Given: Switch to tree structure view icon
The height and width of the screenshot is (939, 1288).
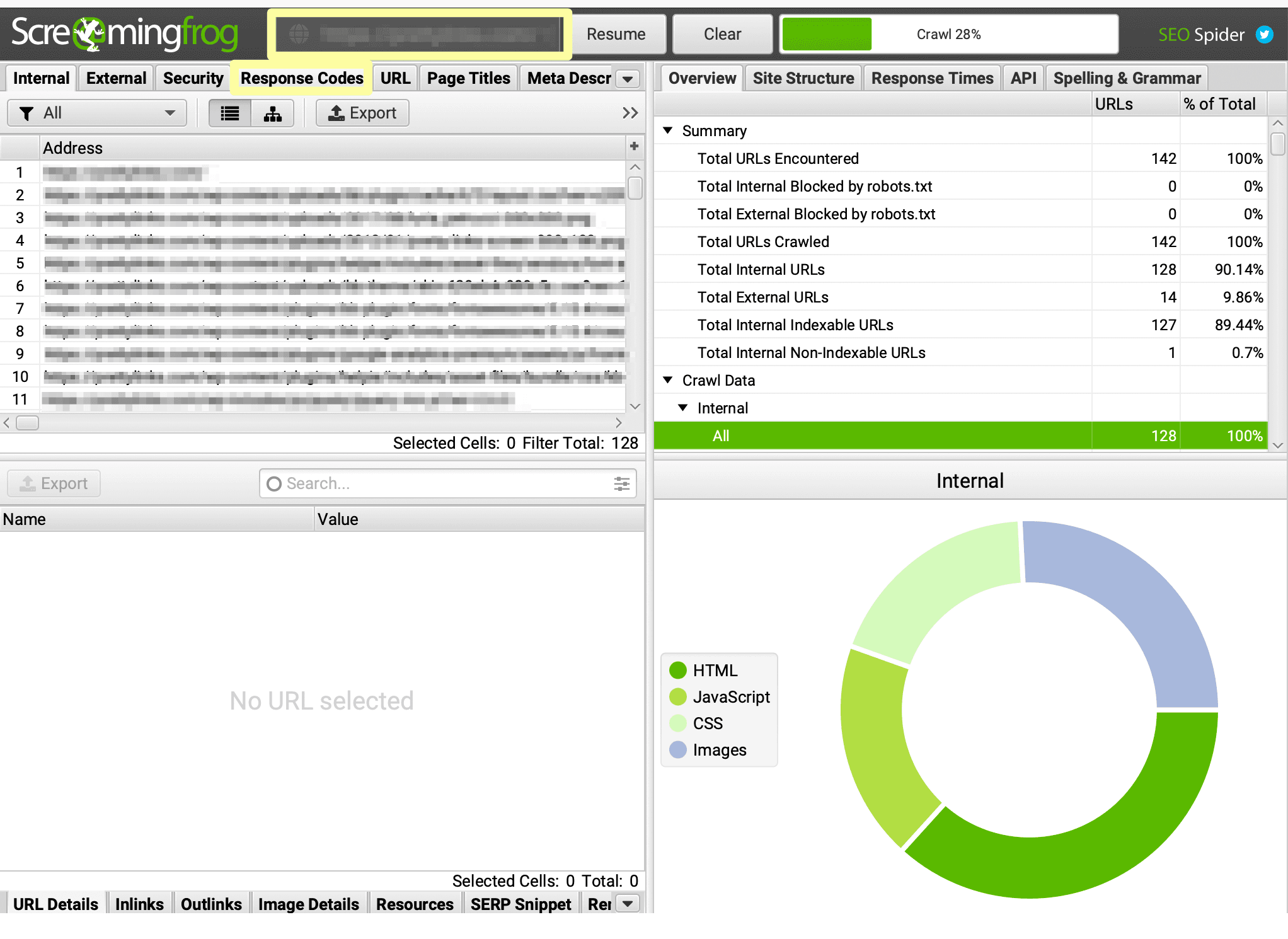Looking at the screenshot, I should pos(272,113).
